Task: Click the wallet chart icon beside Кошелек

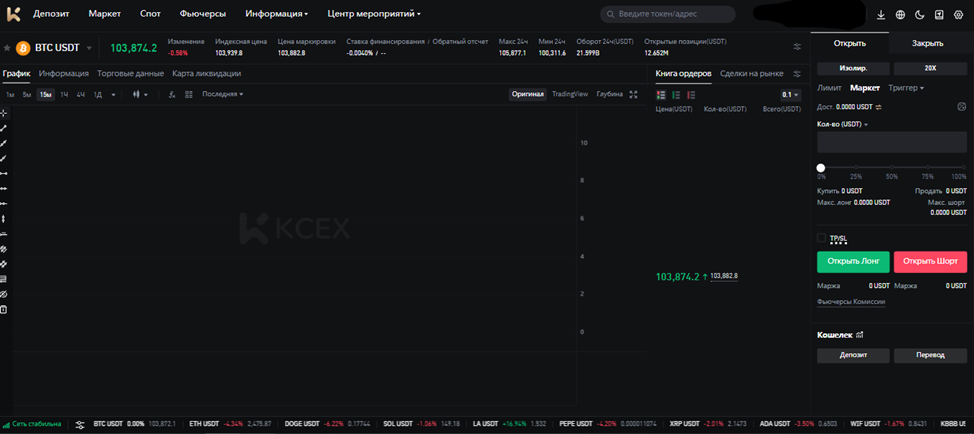Action: (x=860, y=335)
